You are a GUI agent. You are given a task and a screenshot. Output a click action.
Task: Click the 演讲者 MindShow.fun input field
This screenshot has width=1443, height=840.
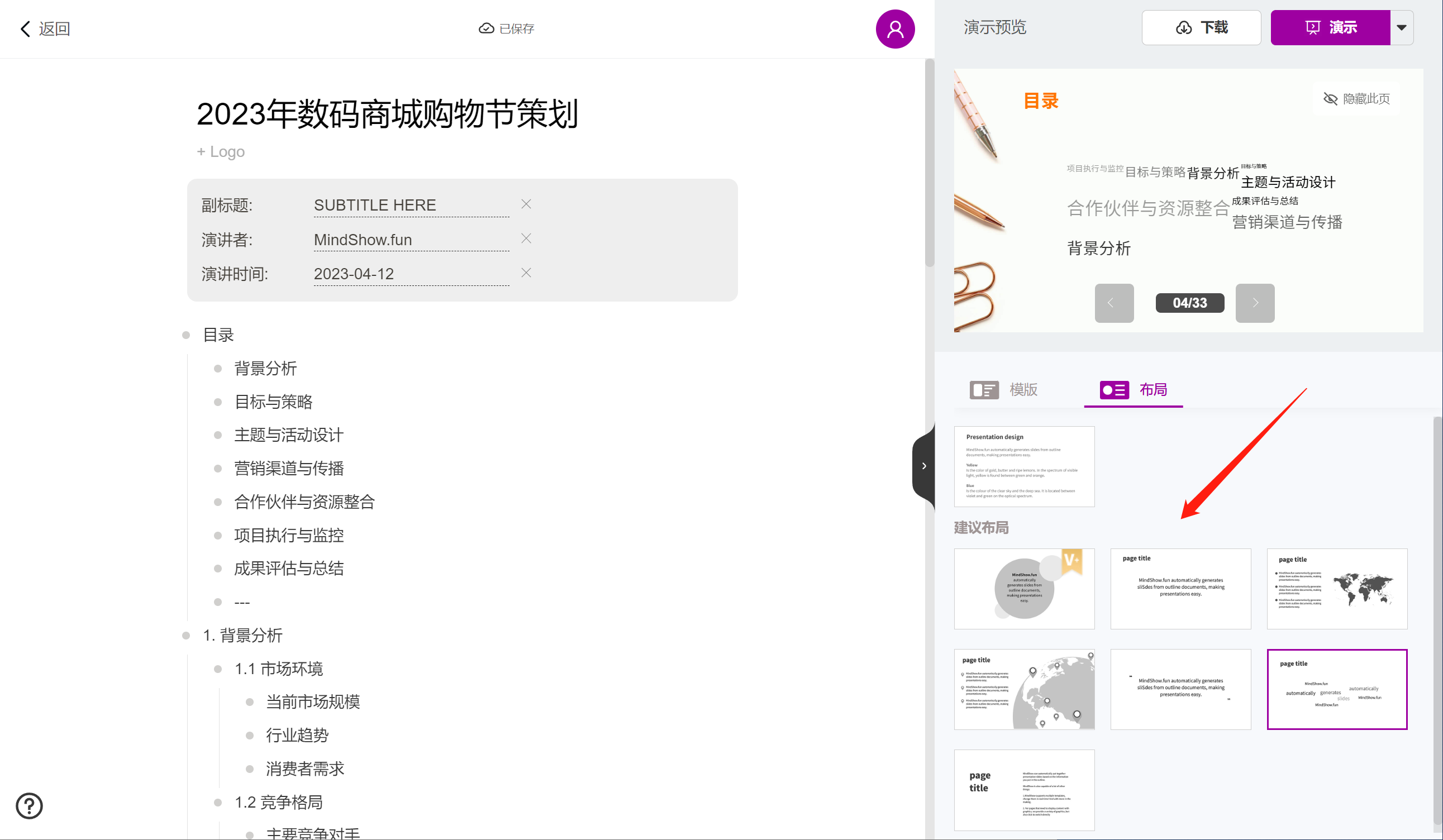click(411, 240)
